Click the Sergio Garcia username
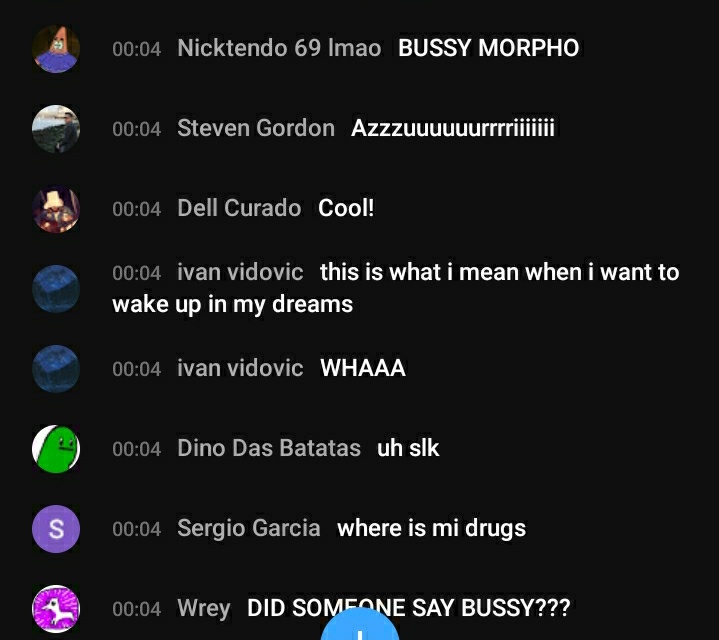This screenshot has height=640, width=719. pyautogui.click(x=249, y=528)
